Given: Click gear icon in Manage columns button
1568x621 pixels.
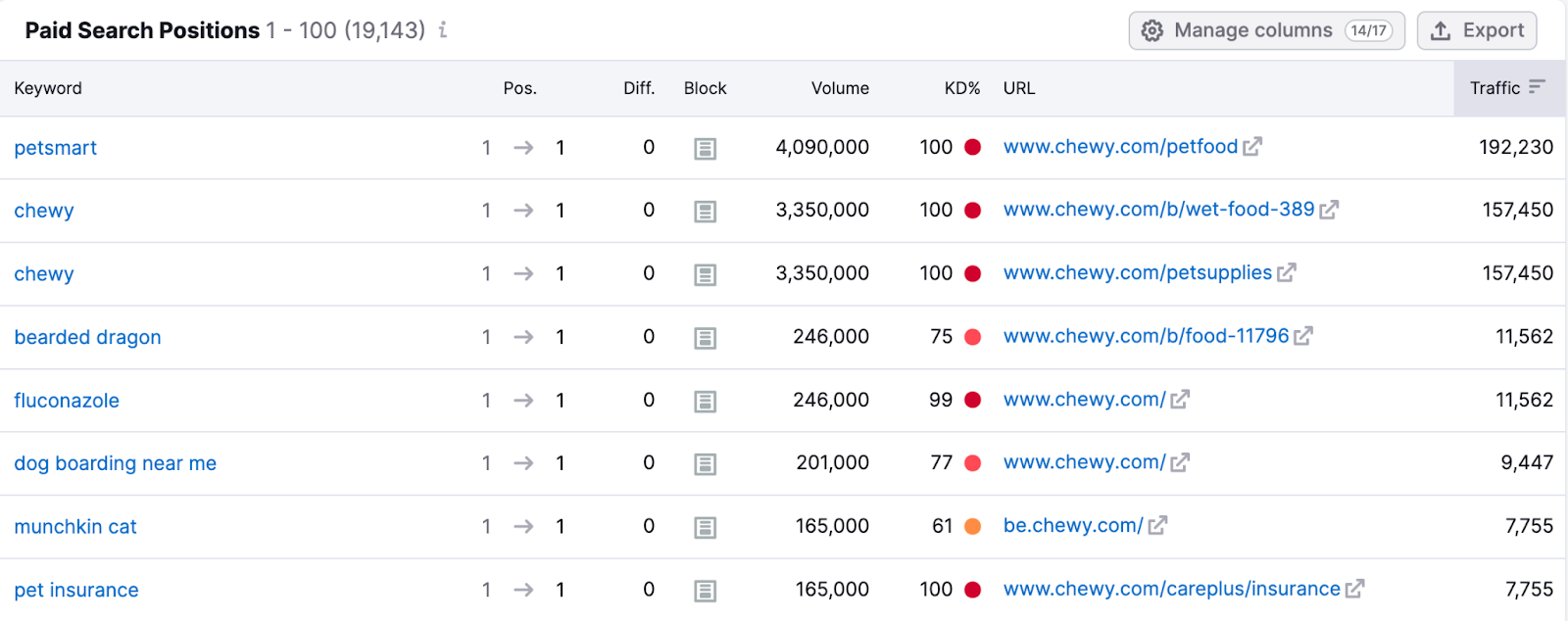Looking at the screenshot, I should pos(1152,31).
